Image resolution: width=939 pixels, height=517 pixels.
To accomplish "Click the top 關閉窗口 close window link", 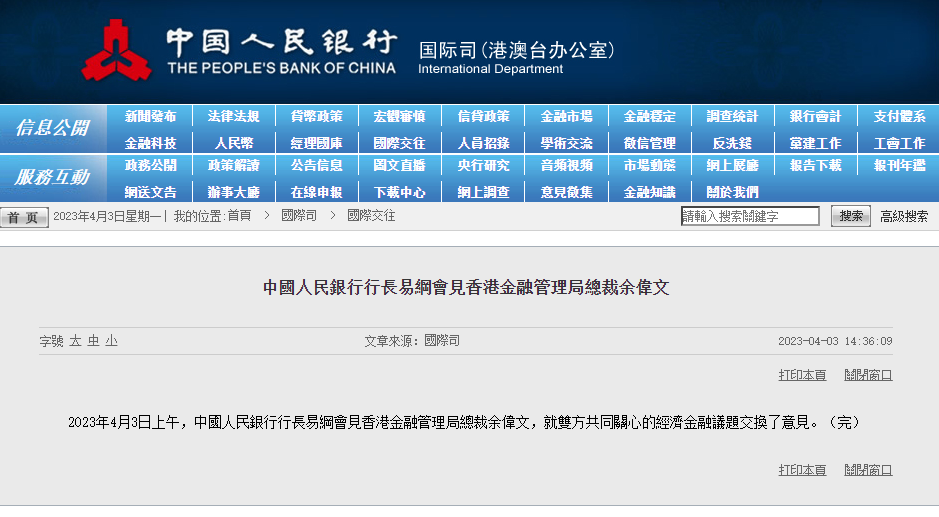I will click(868, 375).
